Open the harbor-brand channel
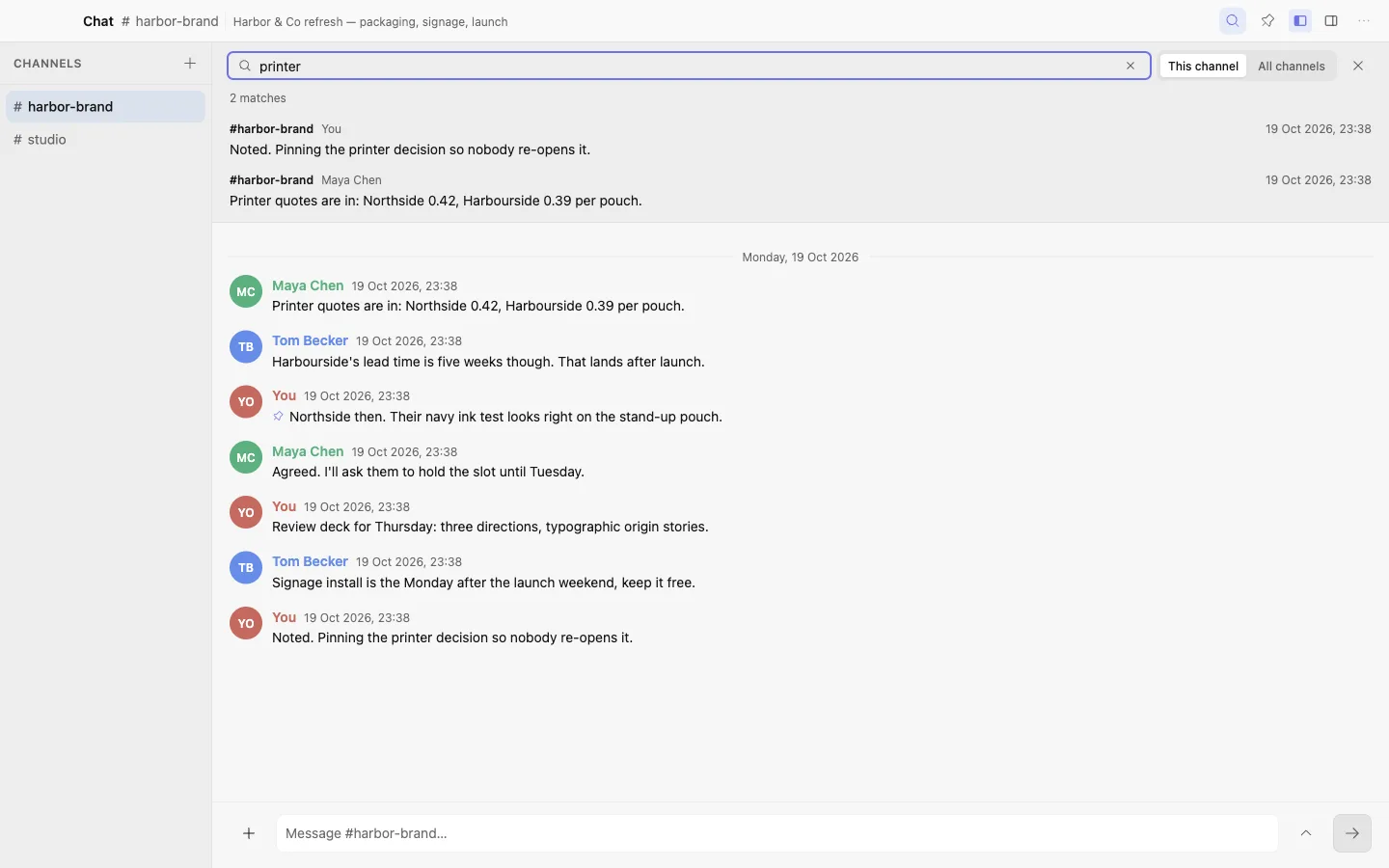 click(x=105, y=106)
